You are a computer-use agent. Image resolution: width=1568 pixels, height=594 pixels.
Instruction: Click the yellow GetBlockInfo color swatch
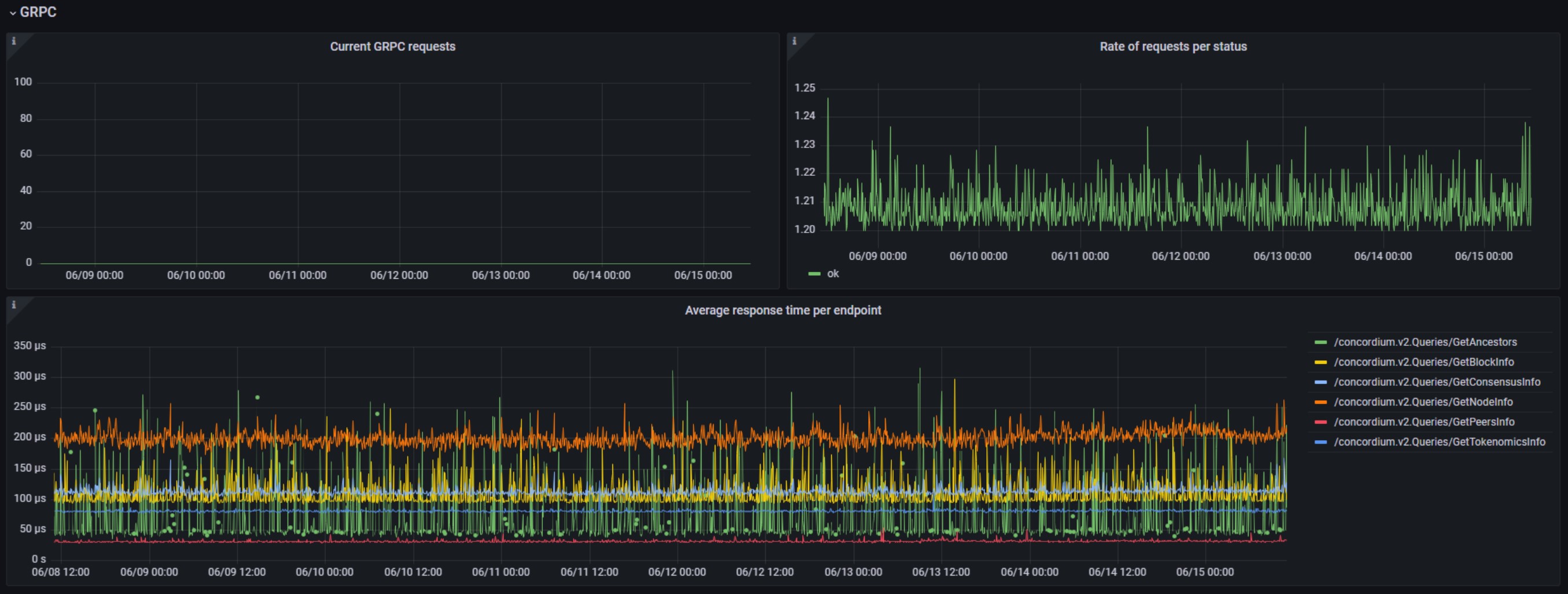click(1320, 363)
